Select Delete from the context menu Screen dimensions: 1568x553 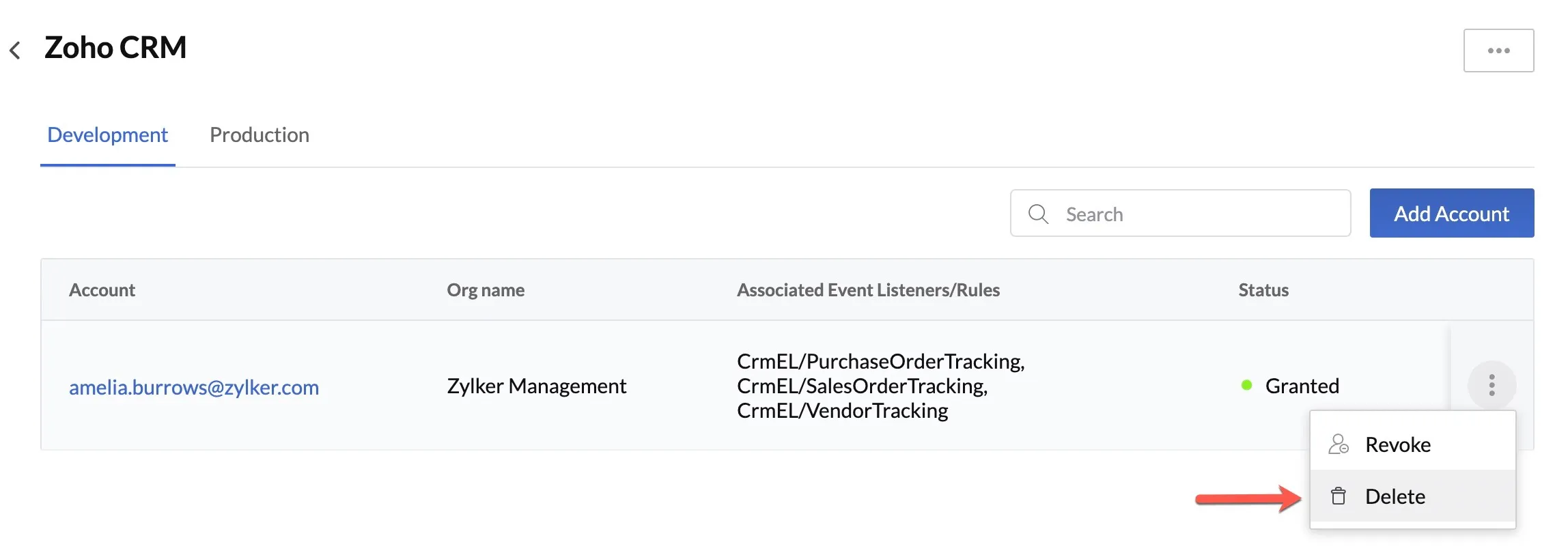pyautogui.click(x=1413, y=496)
